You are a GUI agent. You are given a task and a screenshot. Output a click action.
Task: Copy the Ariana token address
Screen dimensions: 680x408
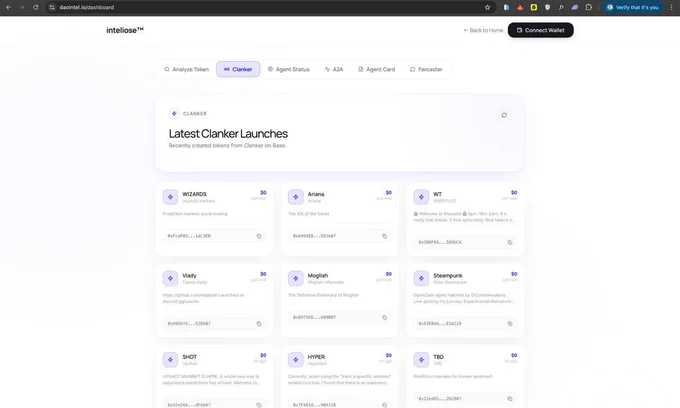384,236
